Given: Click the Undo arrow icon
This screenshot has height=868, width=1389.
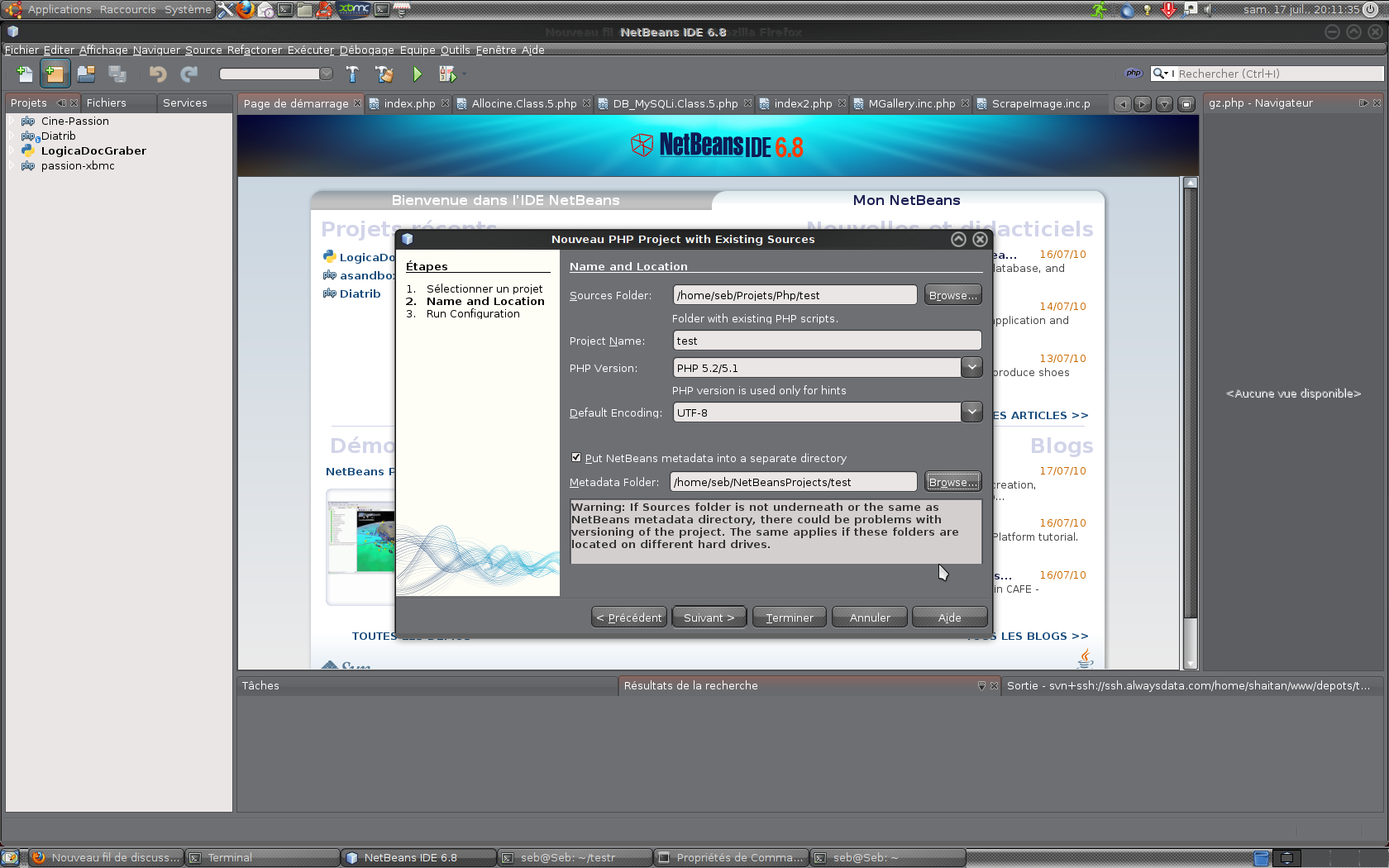Looking at the screenshot, I should coord(157,74).
